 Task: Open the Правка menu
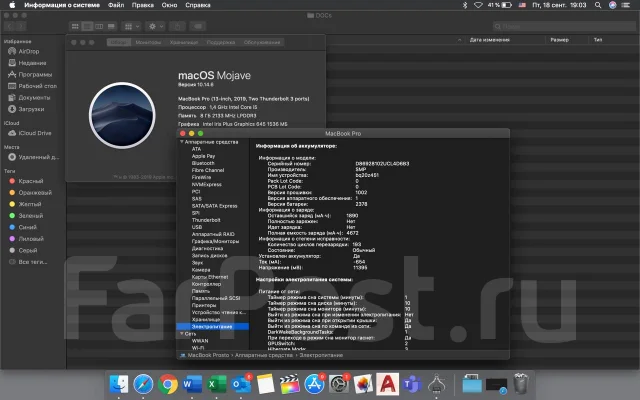pyautogui.click(x=142, y=5)
